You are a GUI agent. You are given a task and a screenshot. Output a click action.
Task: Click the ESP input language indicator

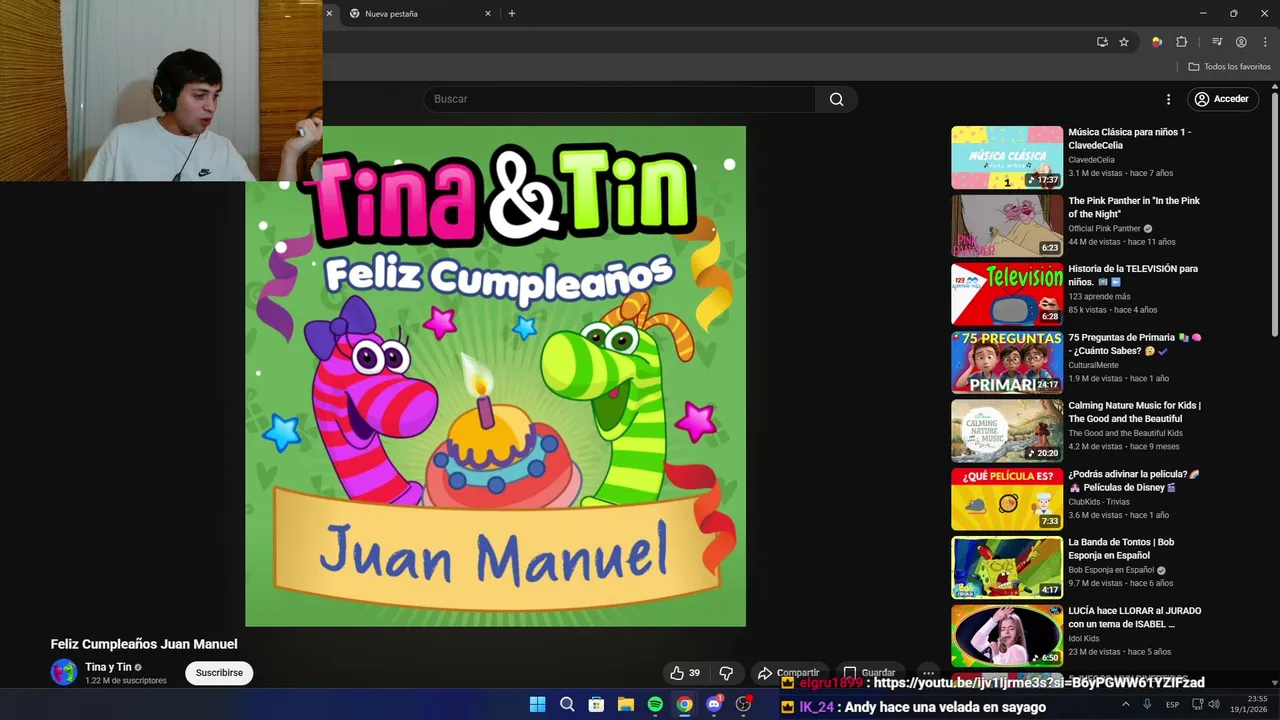pos(1172,705)
